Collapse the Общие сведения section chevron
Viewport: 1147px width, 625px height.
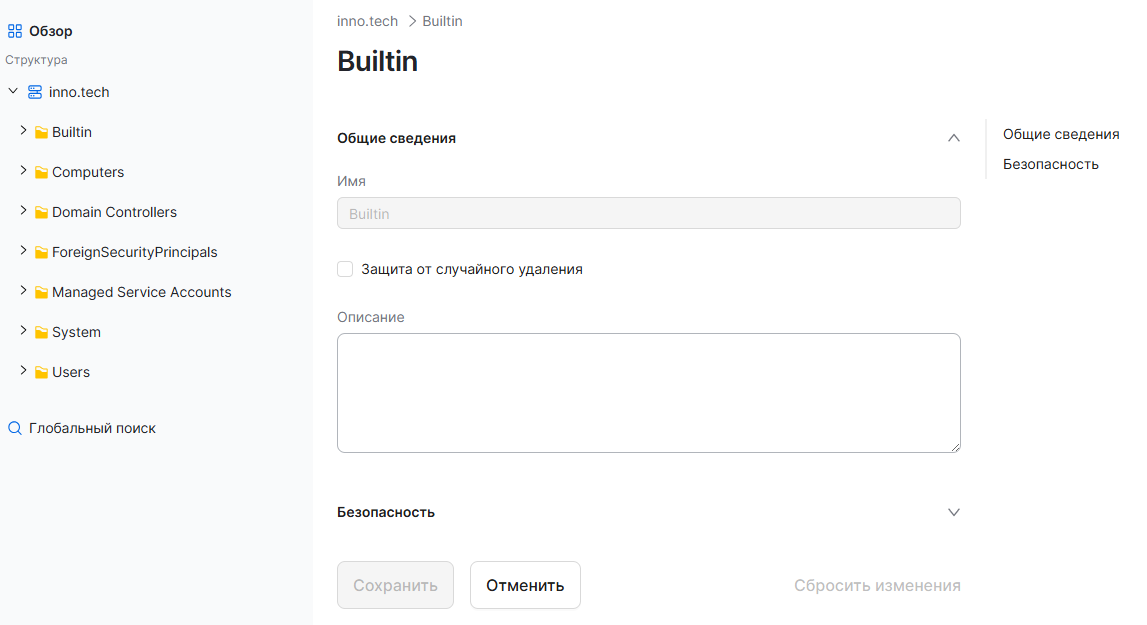953,138
